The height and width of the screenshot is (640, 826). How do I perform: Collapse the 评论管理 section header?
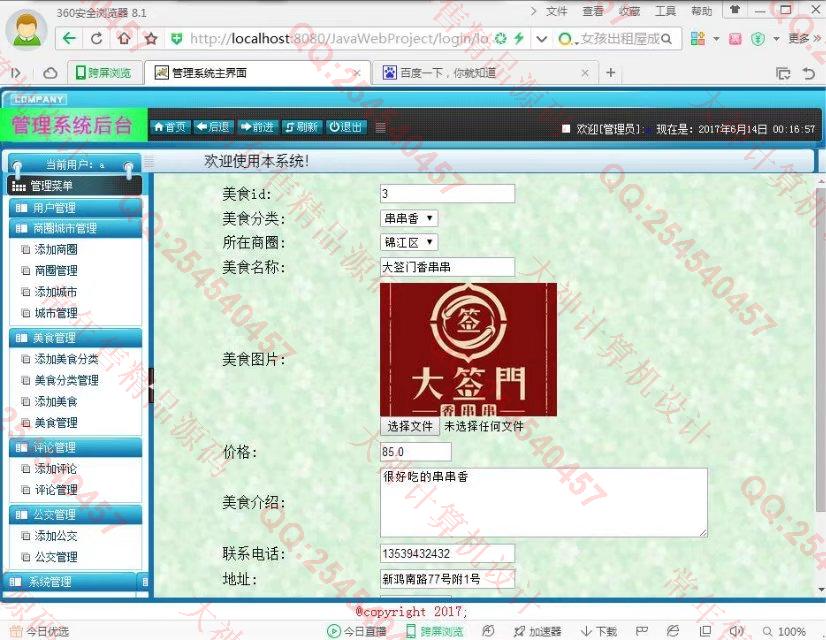[75, 447]
